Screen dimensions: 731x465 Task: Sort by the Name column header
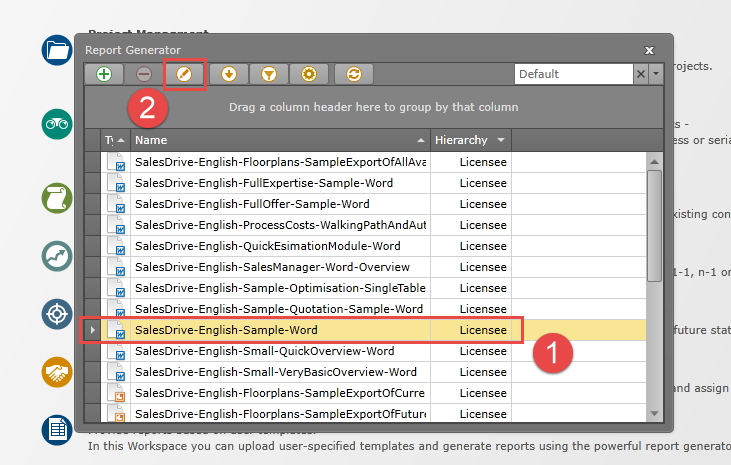(280, 140)
